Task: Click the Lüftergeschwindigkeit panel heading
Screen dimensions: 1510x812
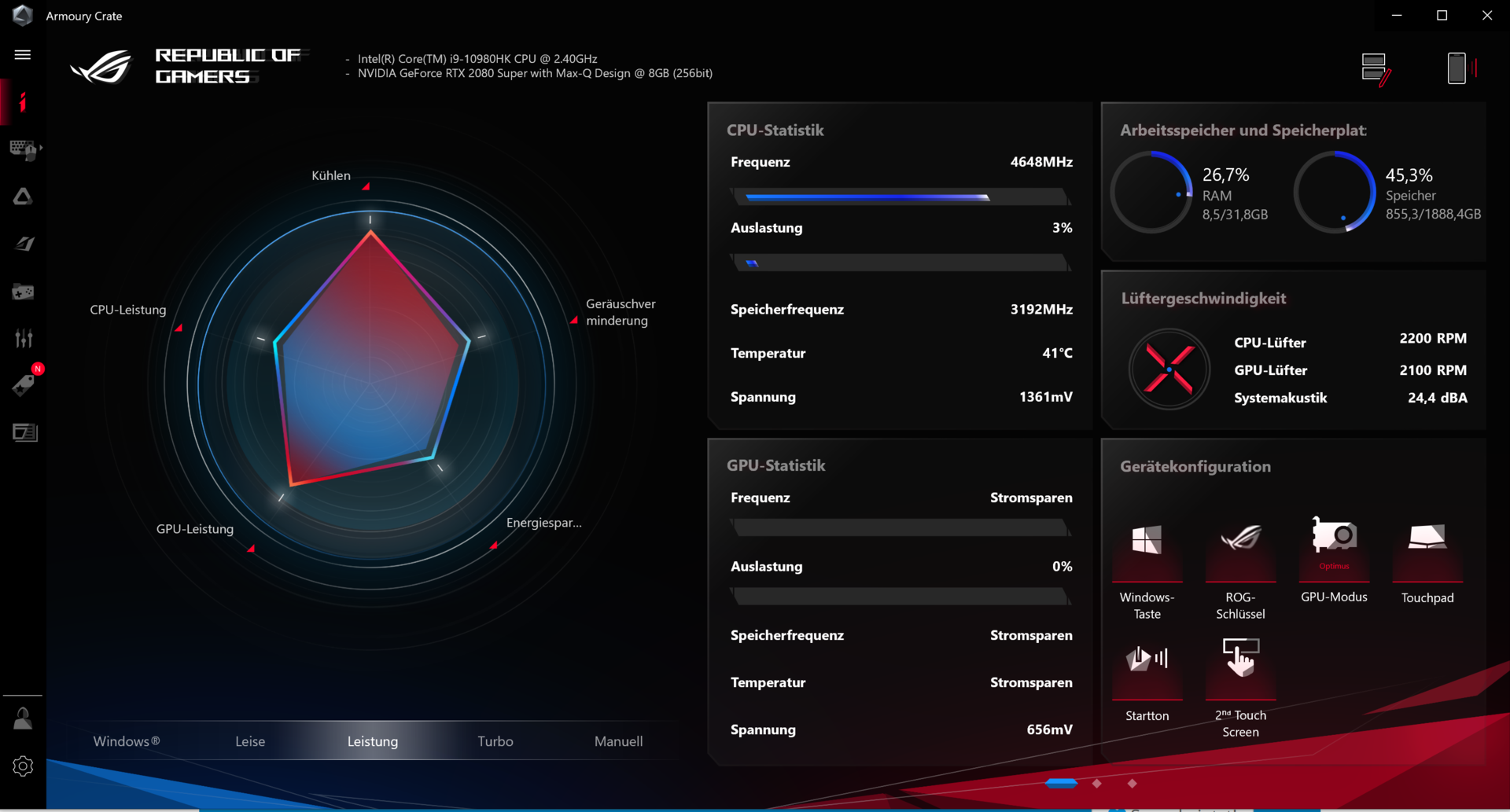Action: click(1203, 299)
